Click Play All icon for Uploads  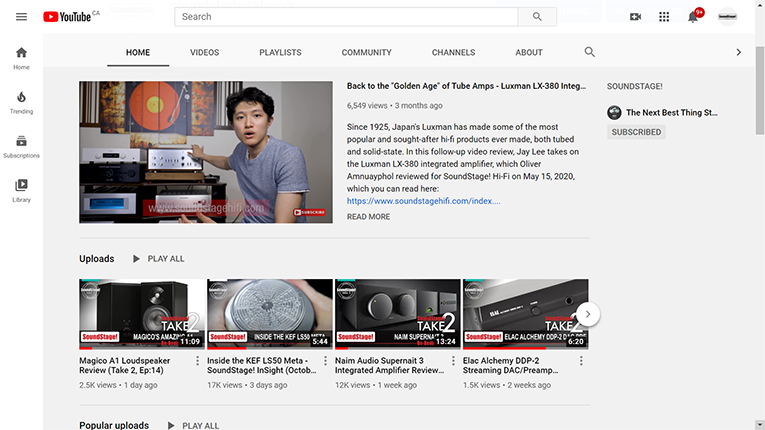136,259
